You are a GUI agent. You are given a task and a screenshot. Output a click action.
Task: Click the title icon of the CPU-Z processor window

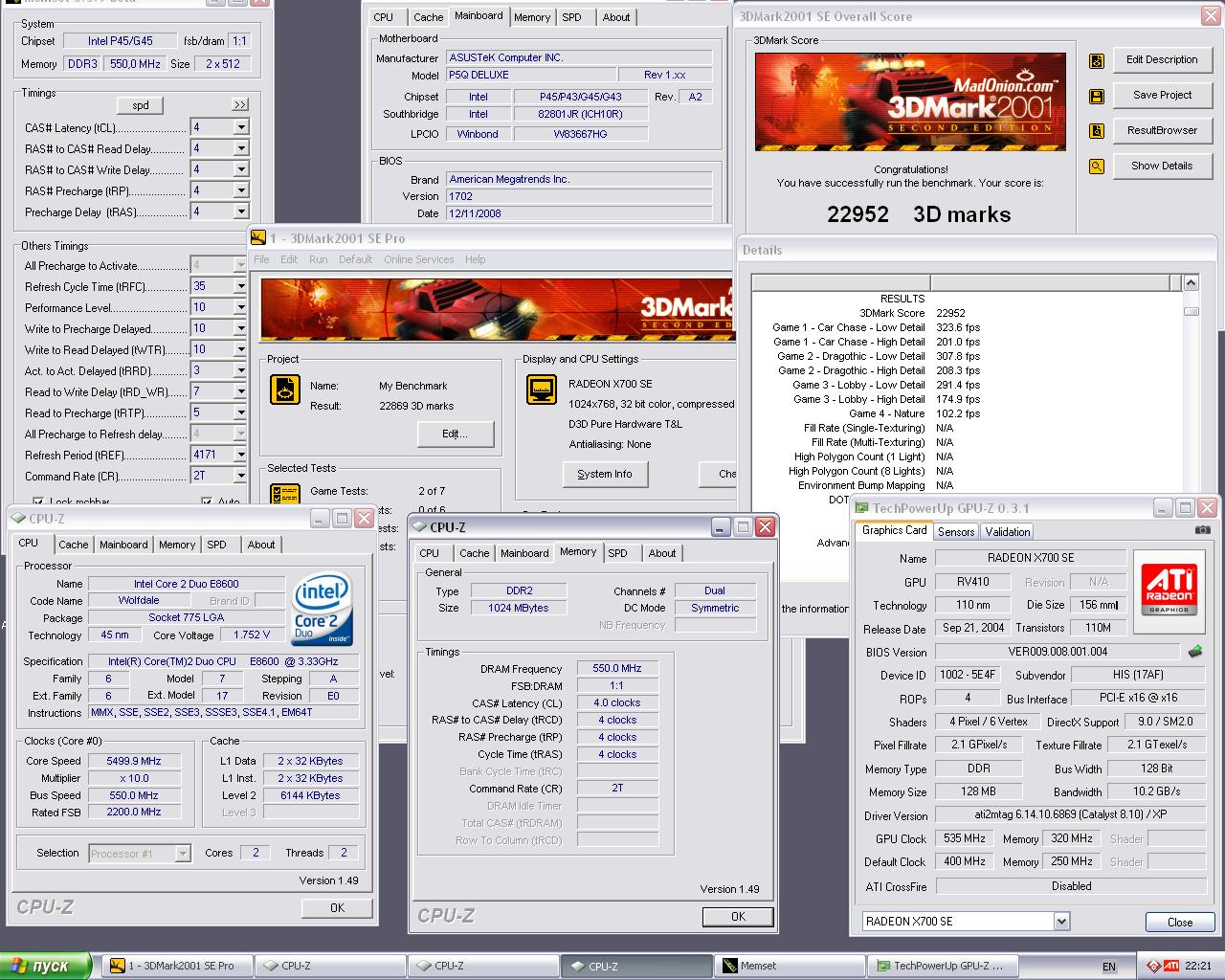click(19, 519)
